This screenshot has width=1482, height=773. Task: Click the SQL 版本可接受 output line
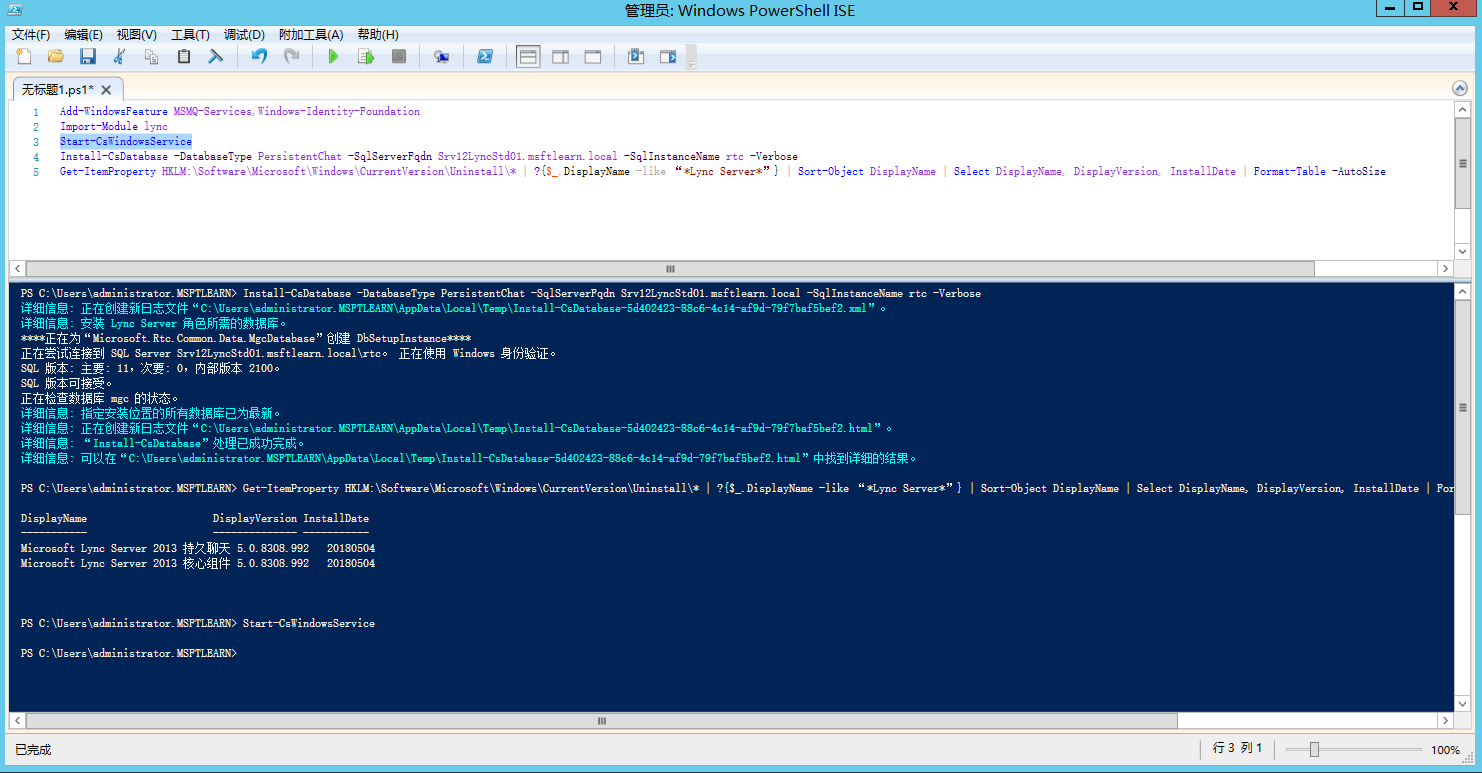tap(67, 383)
